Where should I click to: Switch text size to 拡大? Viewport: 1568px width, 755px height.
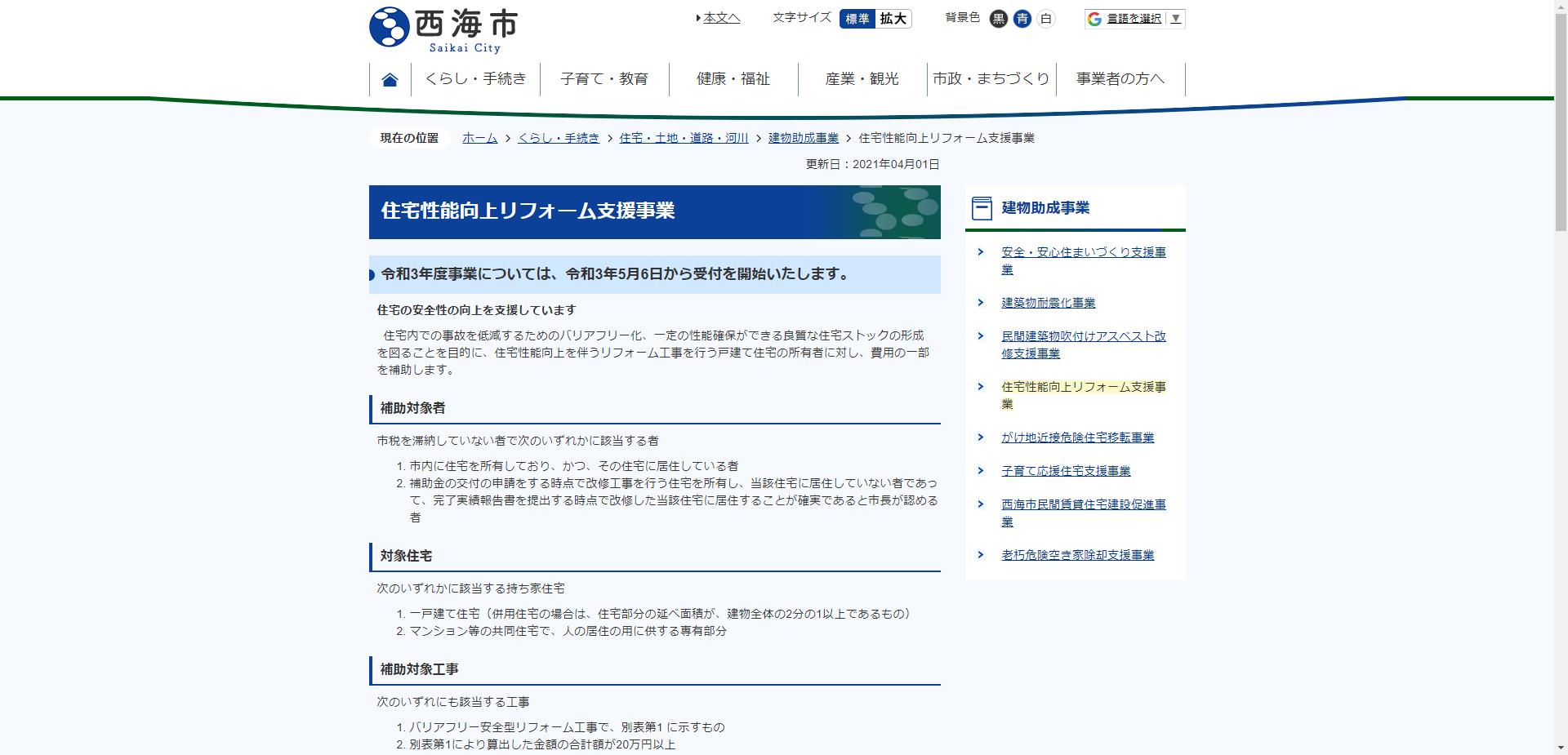[894, 18]
